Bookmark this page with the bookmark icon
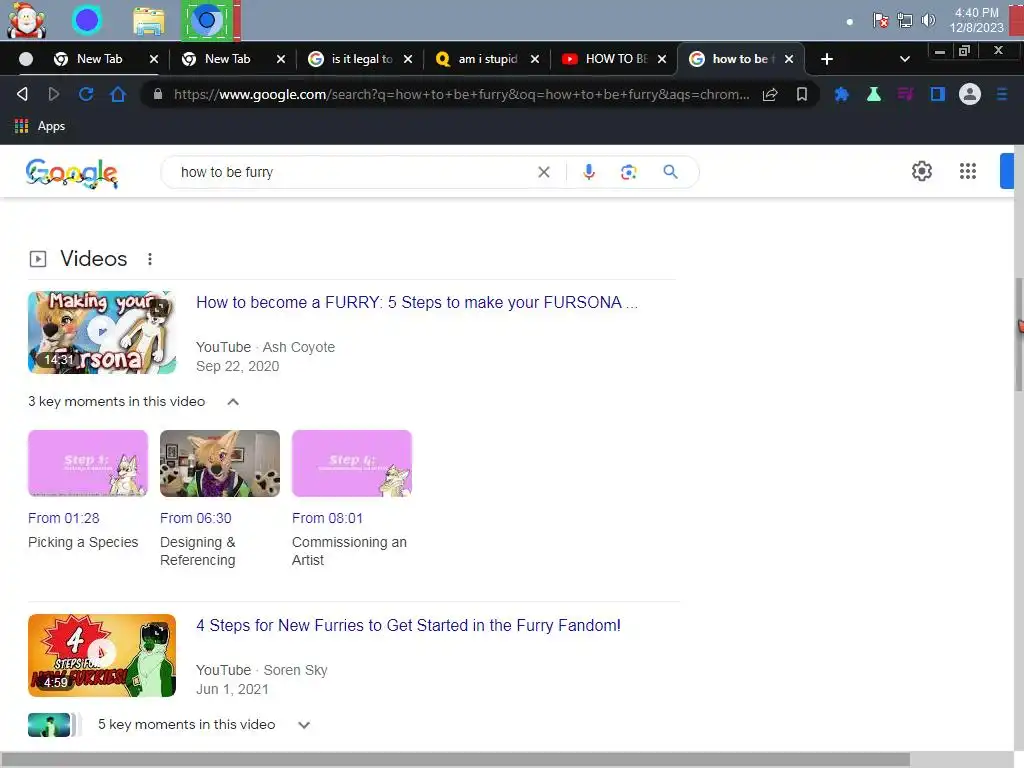The image size is (1024, 768). [802, 94]
